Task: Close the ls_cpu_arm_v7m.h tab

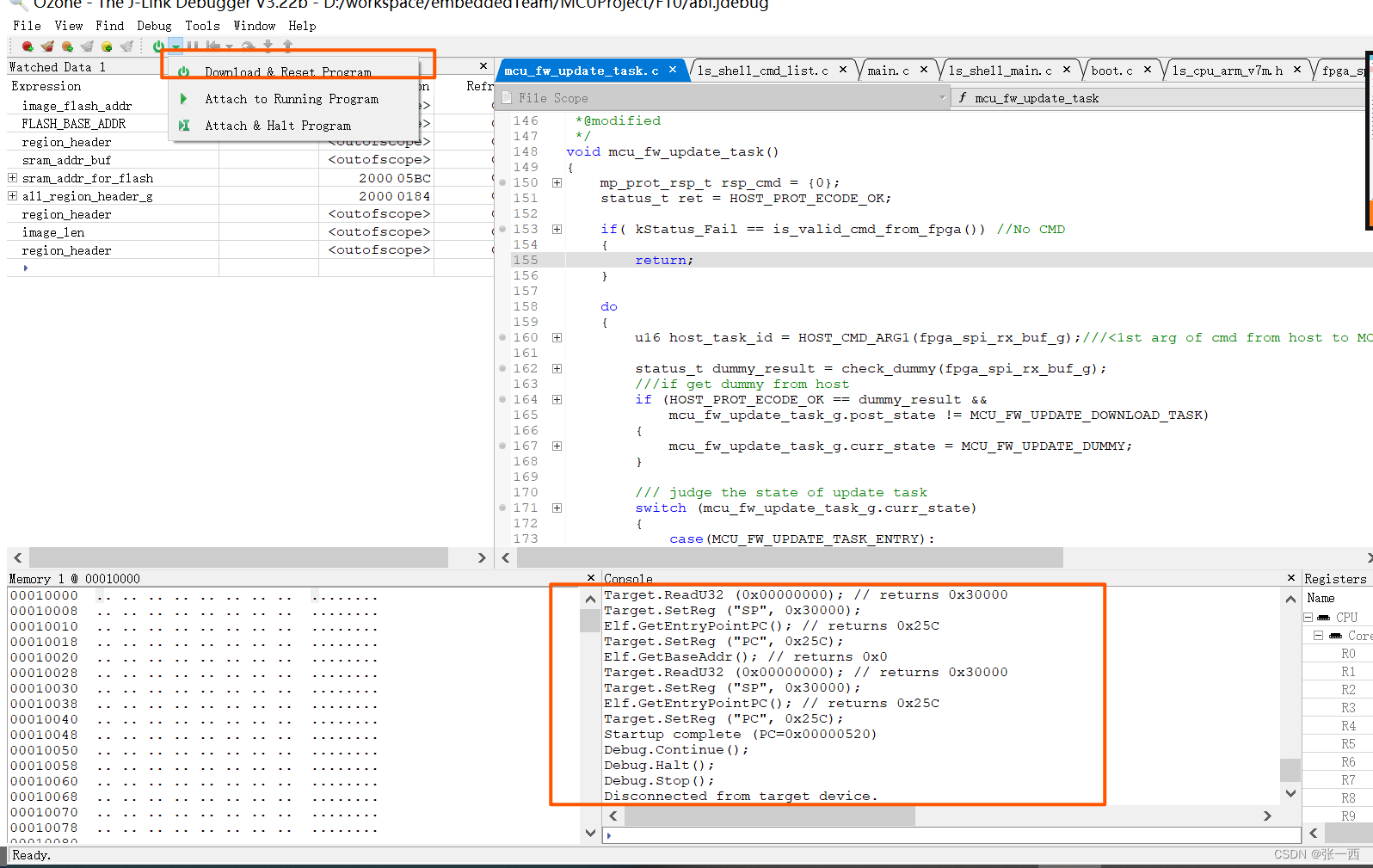Action: coord(1297,70)
